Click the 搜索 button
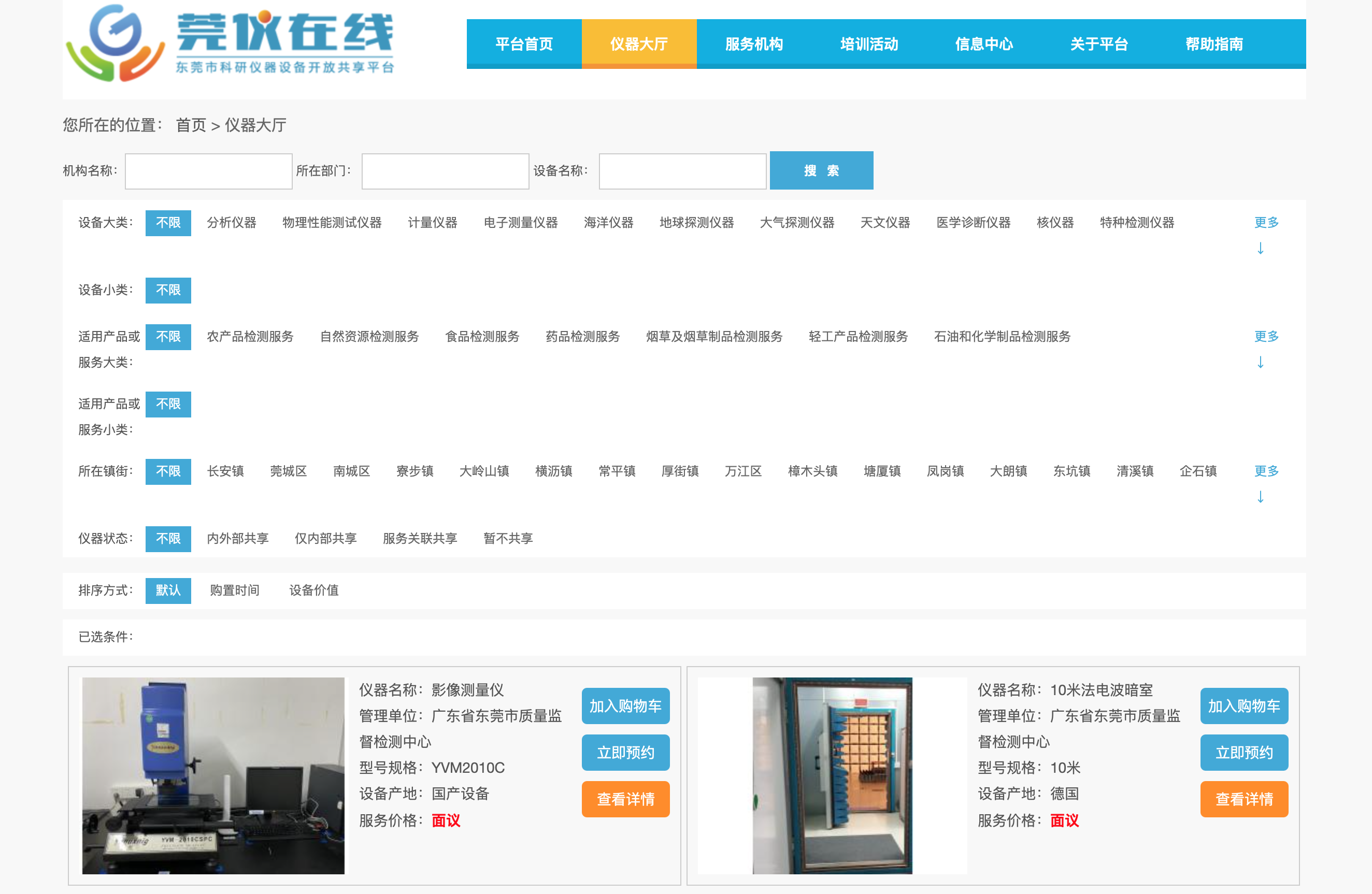 pyautogui.click(x=821, y=170)
